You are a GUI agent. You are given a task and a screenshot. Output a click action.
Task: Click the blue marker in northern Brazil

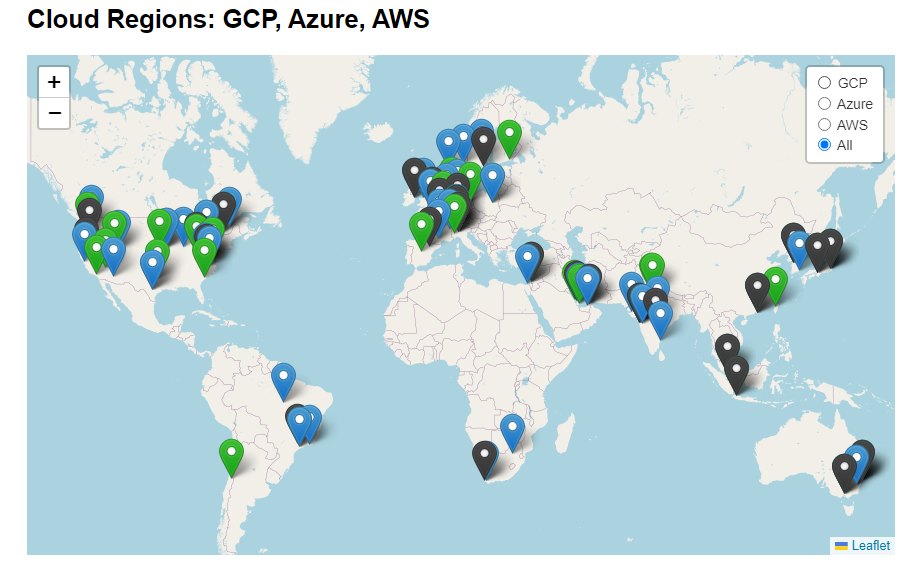[284, 380]
